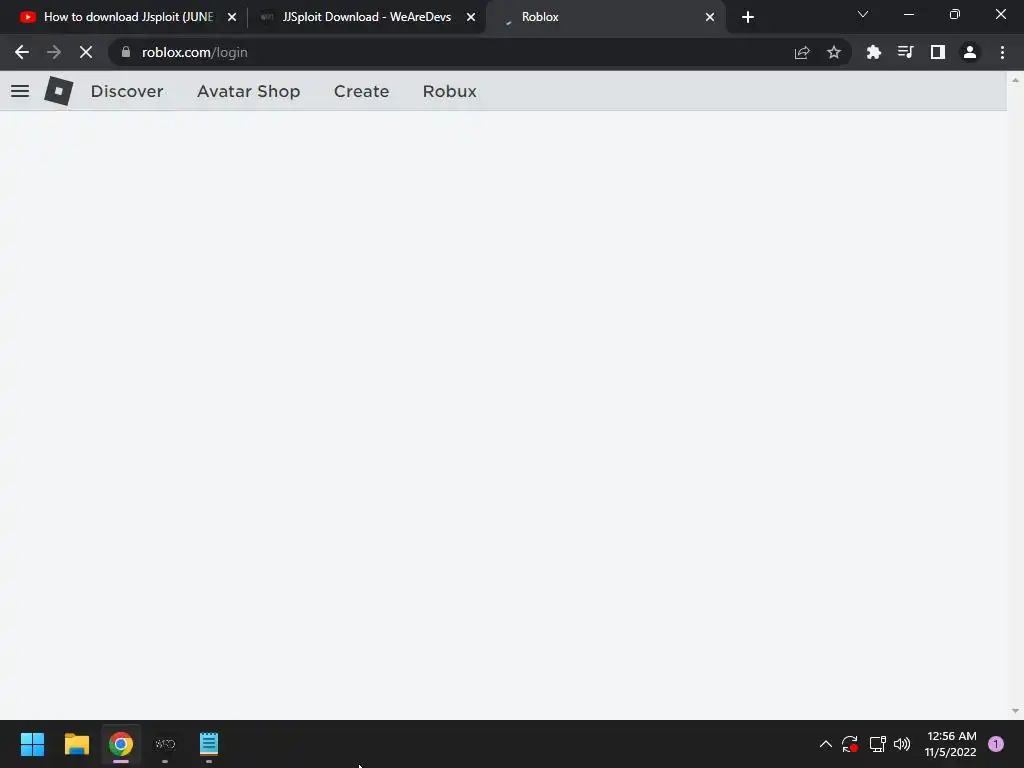Restore down the Chrome window
The image size is (1024, 768).
tap(955, 14)
